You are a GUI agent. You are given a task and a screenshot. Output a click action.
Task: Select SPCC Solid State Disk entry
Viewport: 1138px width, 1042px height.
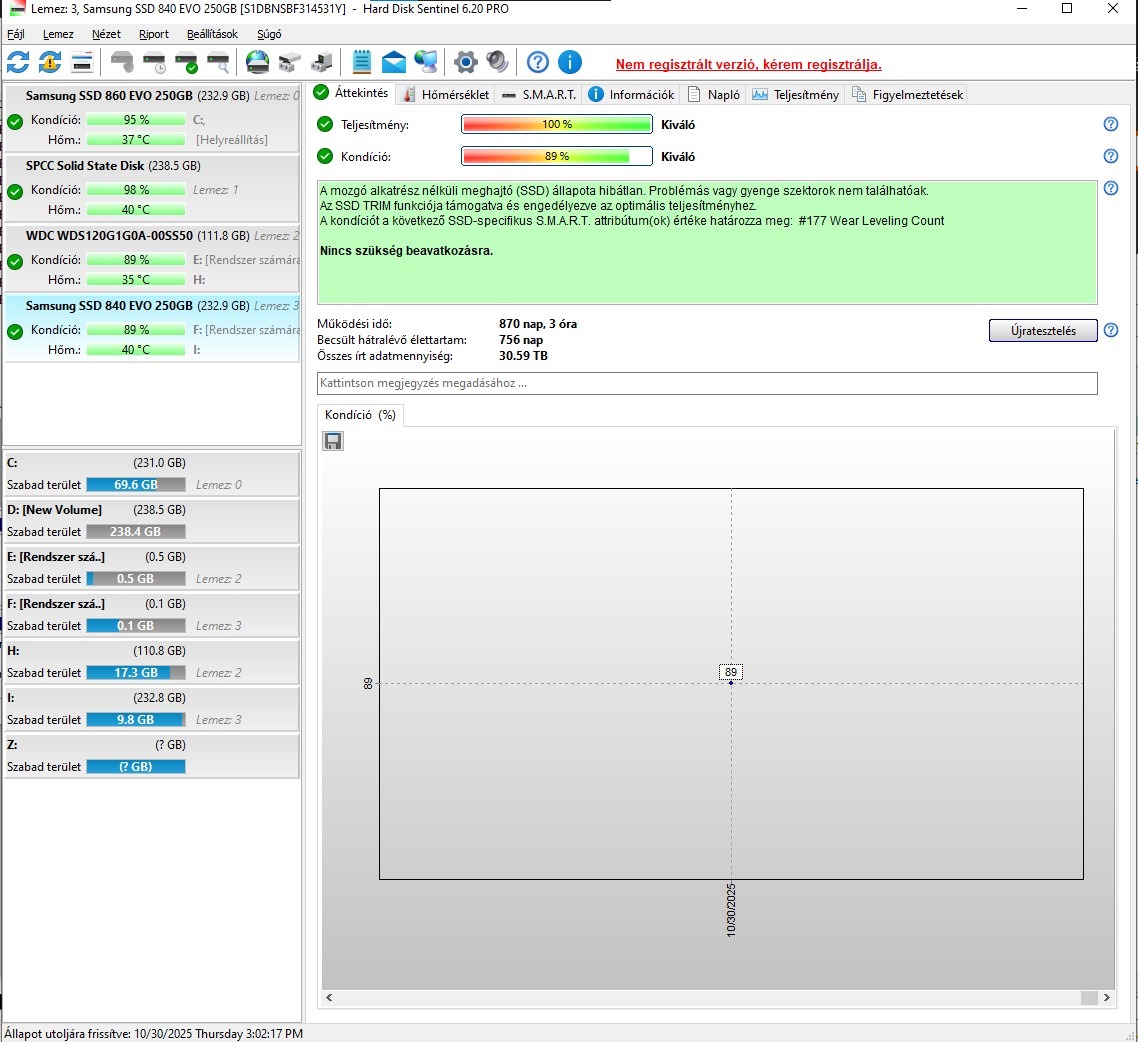(152, 188)
